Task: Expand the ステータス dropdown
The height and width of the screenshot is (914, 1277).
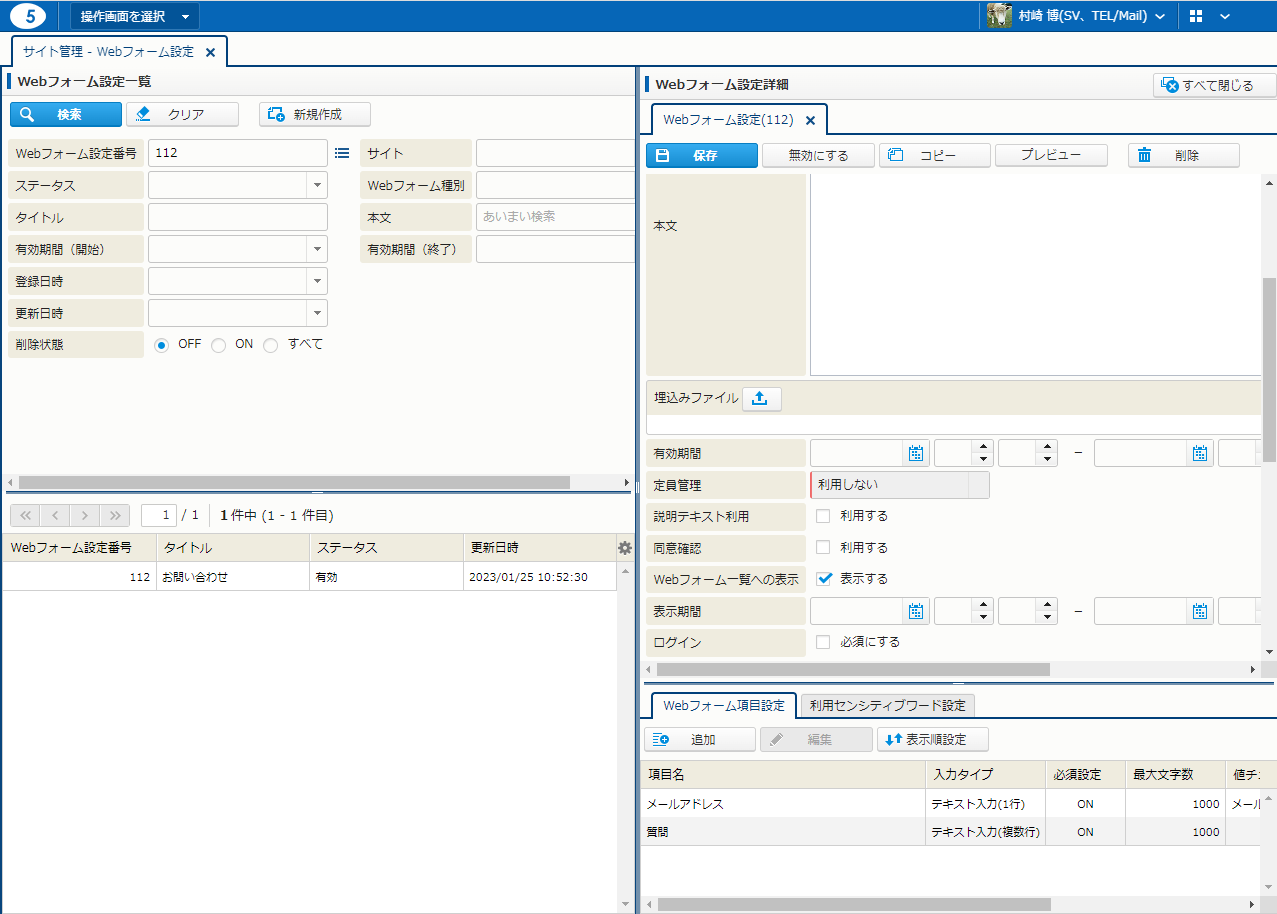Action: click(x=316, y=185)
